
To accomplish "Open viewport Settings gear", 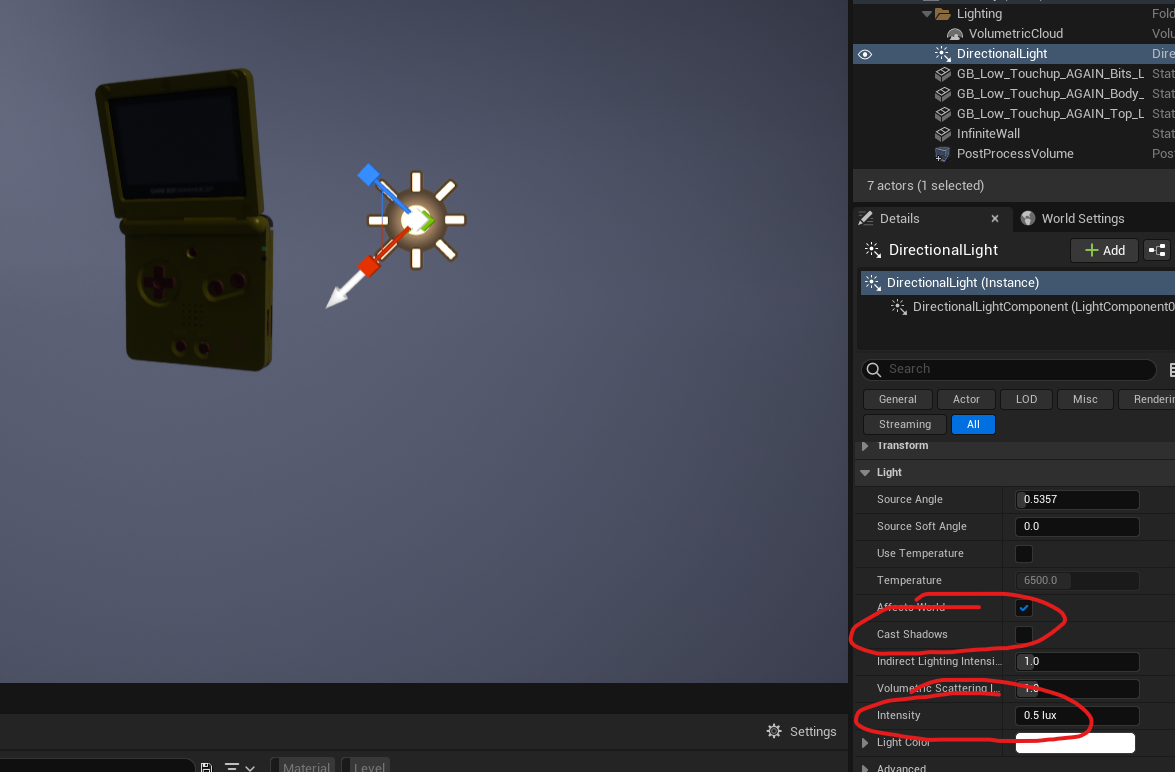I will (x=774, y=731).
